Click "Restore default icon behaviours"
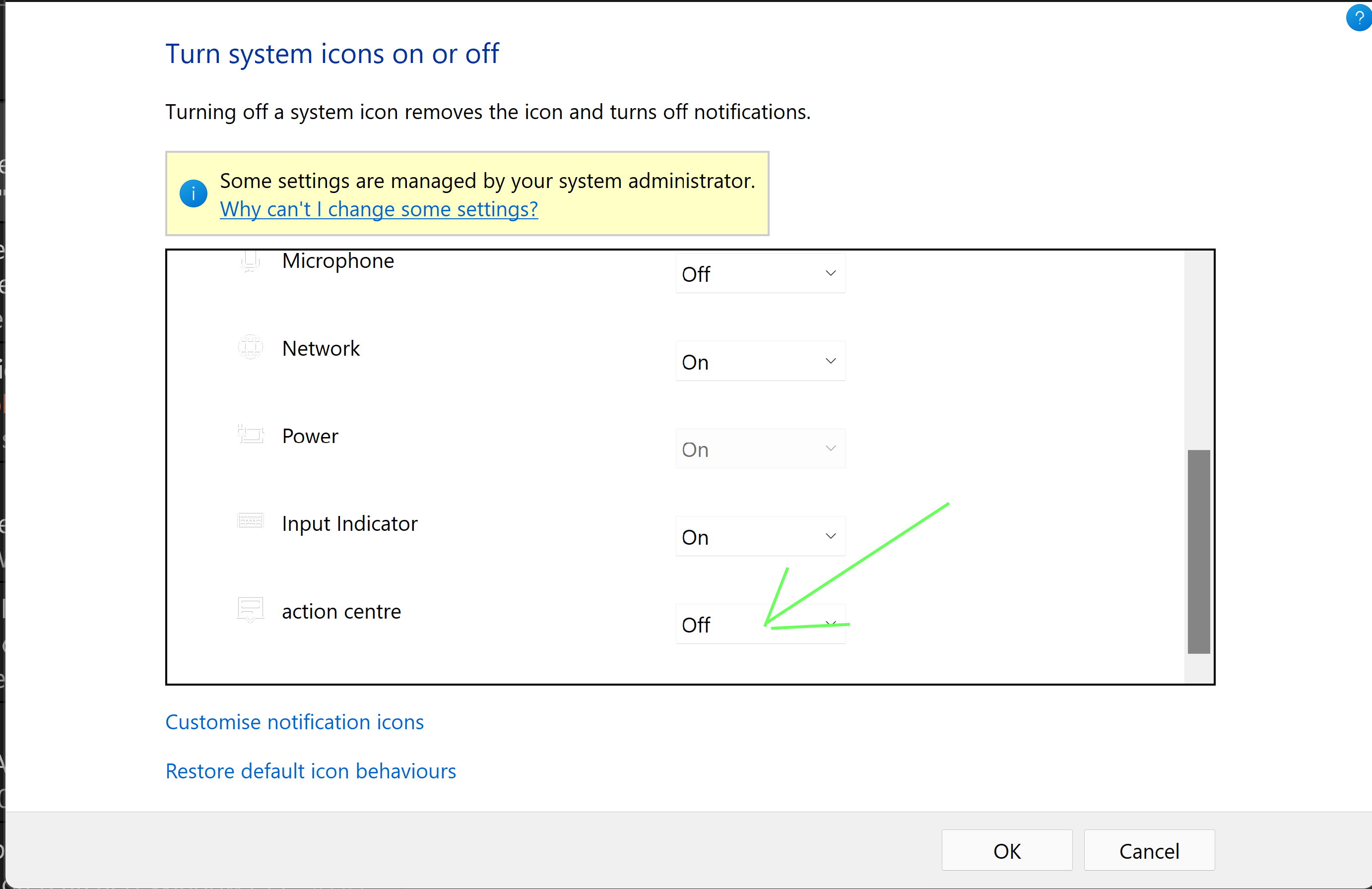This screenshot has width=1372, height=889. point(311,771)
